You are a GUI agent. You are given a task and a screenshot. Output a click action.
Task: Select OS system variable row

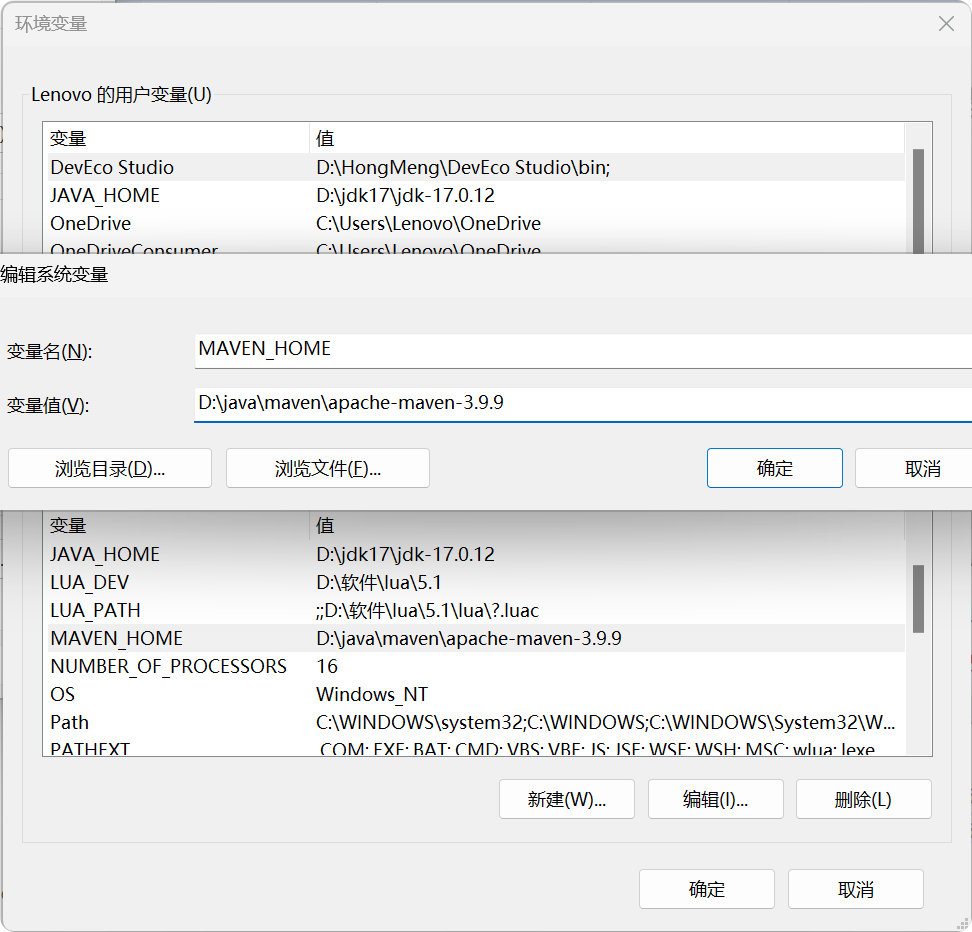[476, 694]
